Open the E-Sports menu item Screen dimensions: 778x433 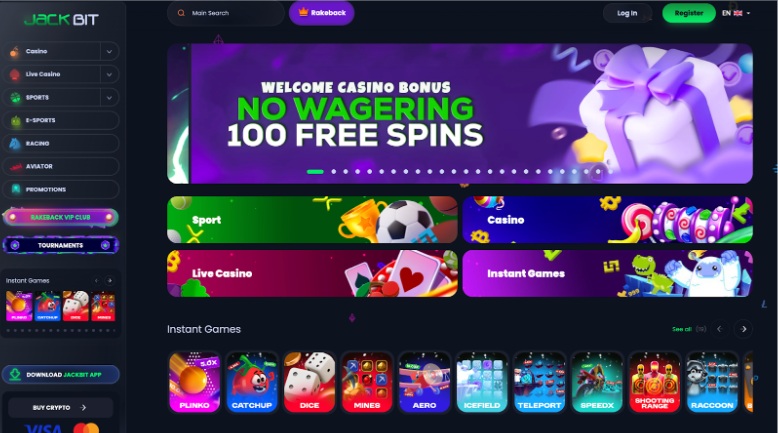click(x=61, y=120)
